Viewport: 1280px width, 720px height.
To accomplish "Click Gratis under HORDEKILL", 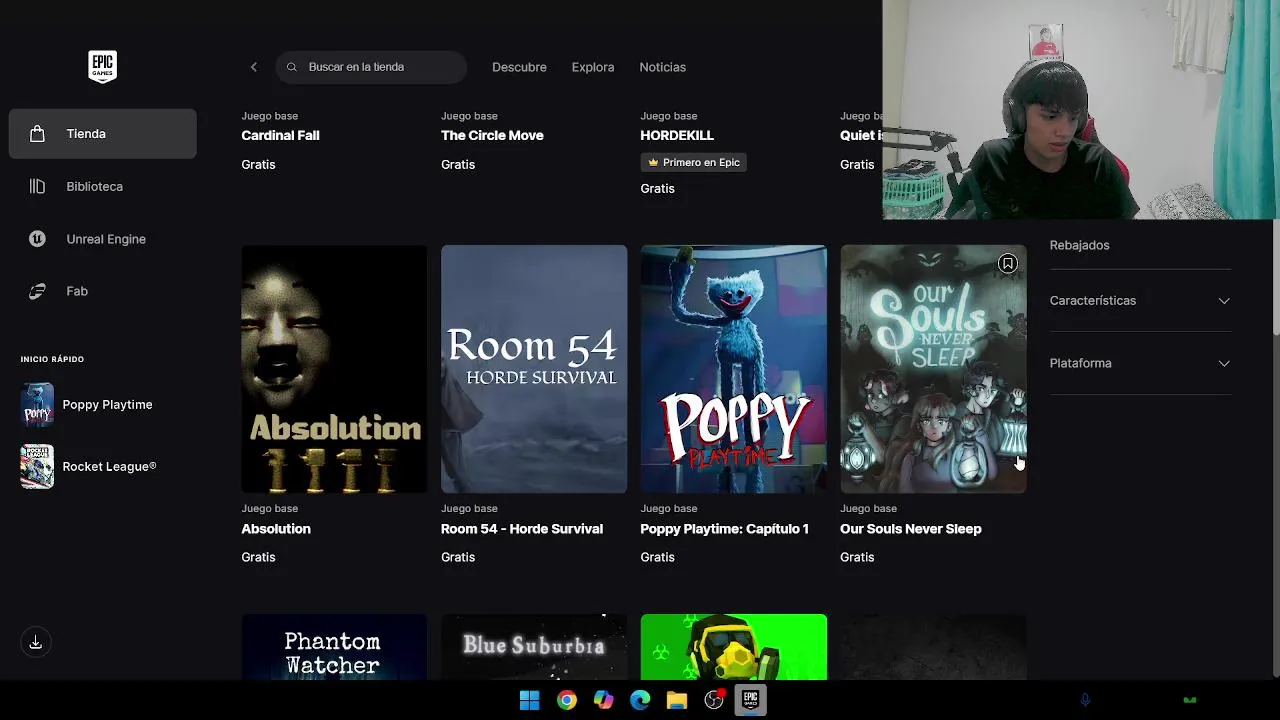I will point(657,188).
